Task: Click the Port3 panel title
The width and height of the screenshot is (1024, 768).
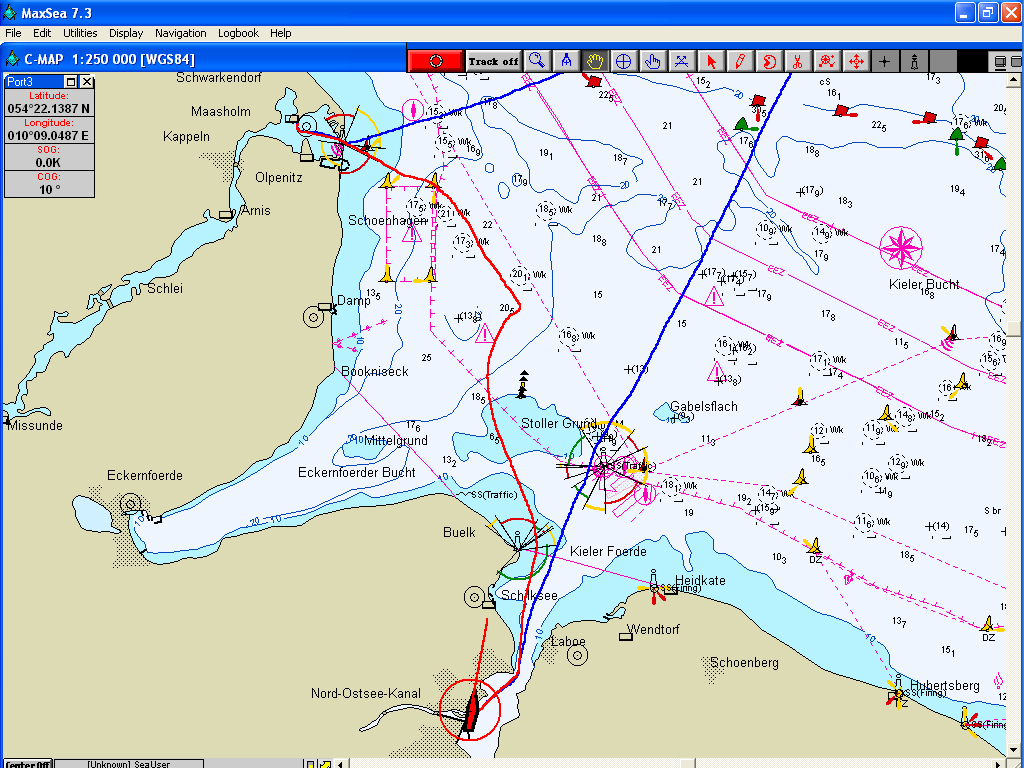Action: (20, 82)
